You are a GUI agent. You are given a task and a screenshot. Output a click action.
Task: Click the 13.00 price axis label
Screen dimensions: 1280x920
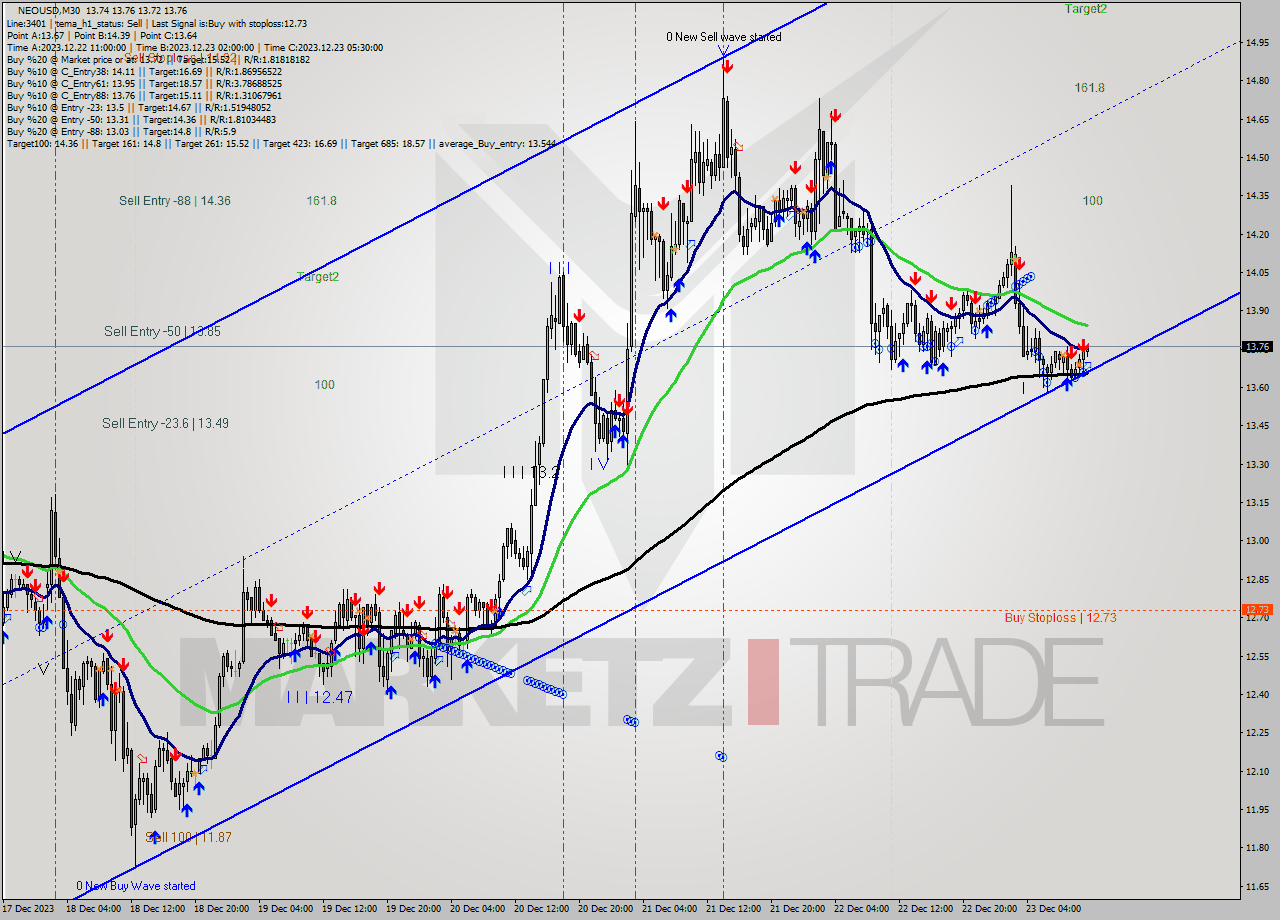[1257, 541]
